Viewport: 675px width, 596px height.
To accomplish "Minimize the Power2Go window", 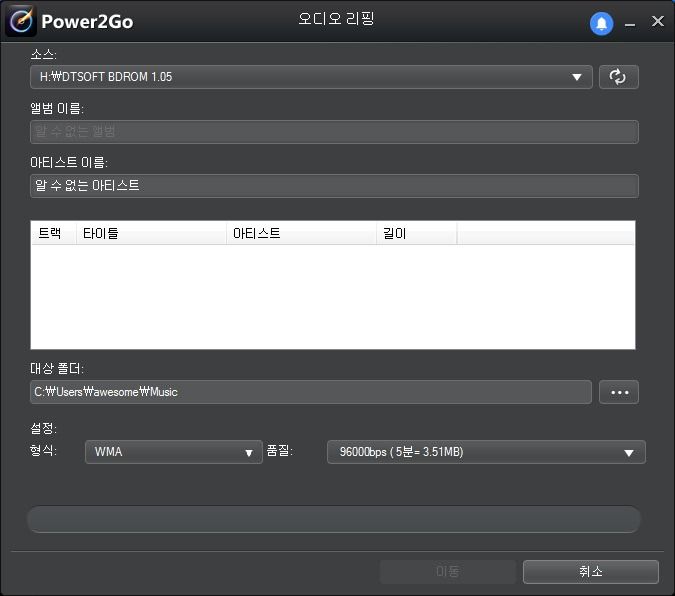I will point(630,23).
